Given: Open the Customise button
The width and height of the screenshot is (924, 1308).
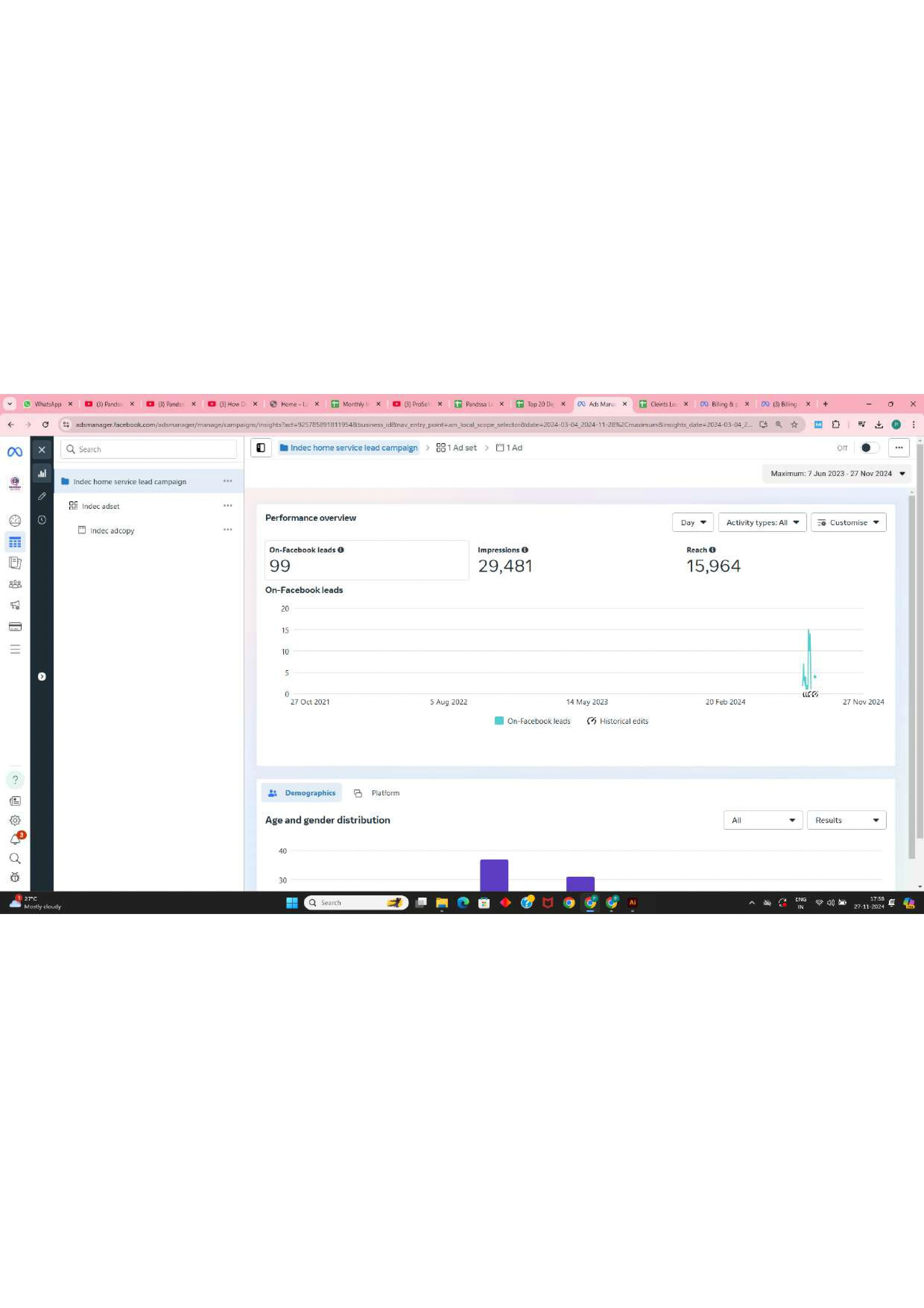Looking at the screenshot, I should (x=848, y=522).
